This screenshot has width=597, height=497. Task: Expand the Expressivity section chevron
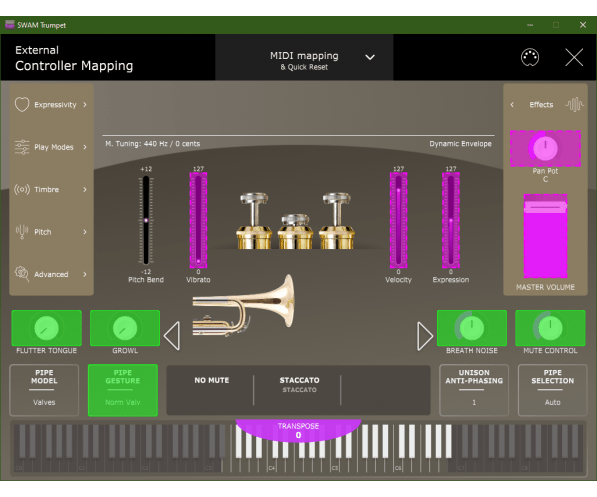pos(85,104)
